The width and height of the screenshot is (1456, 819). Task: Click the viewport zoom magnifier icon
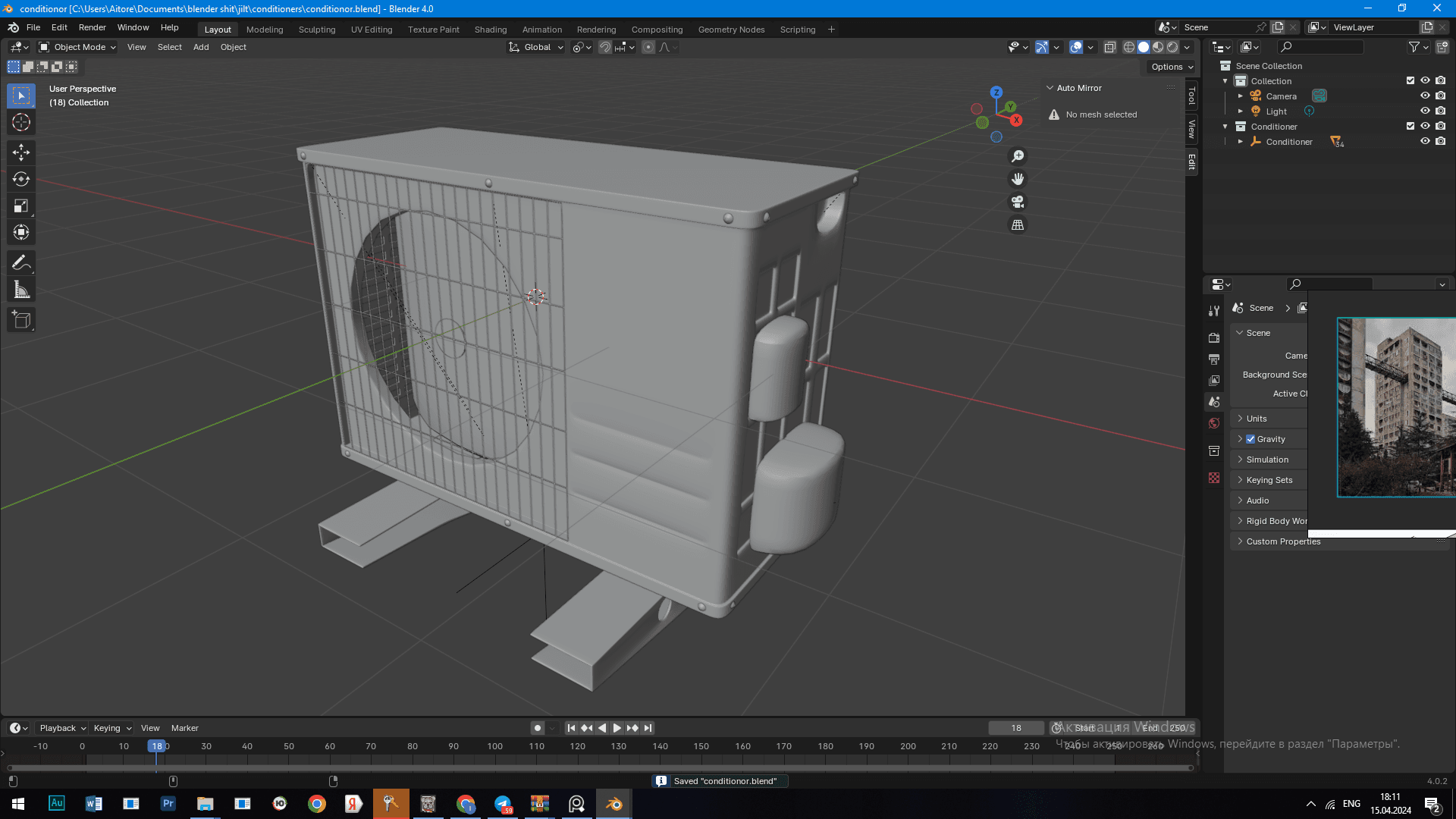[x=1018, y=156]
